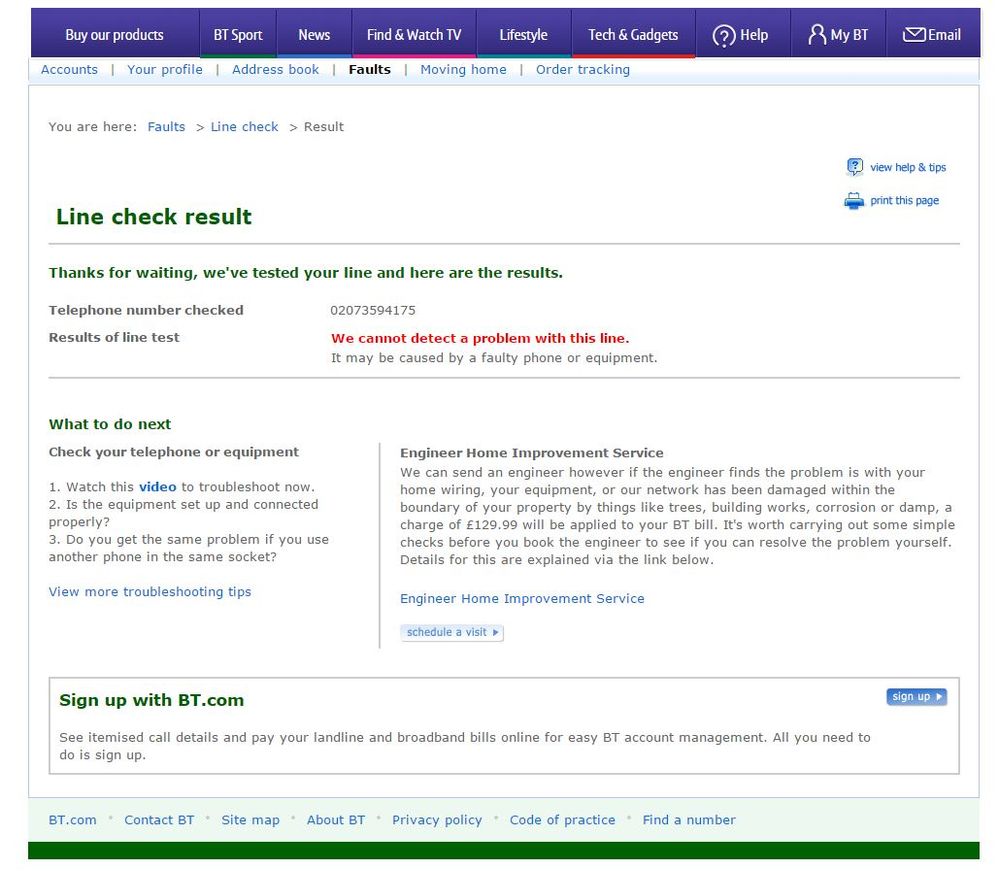Open the troubleshooting video link
The height and width of the screenshot is (871, 999).
[x=157, y=487]
